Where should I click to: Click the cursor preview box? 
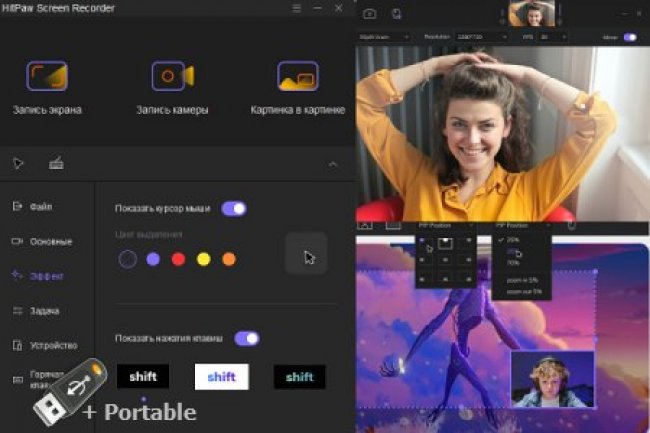point(307,254)
